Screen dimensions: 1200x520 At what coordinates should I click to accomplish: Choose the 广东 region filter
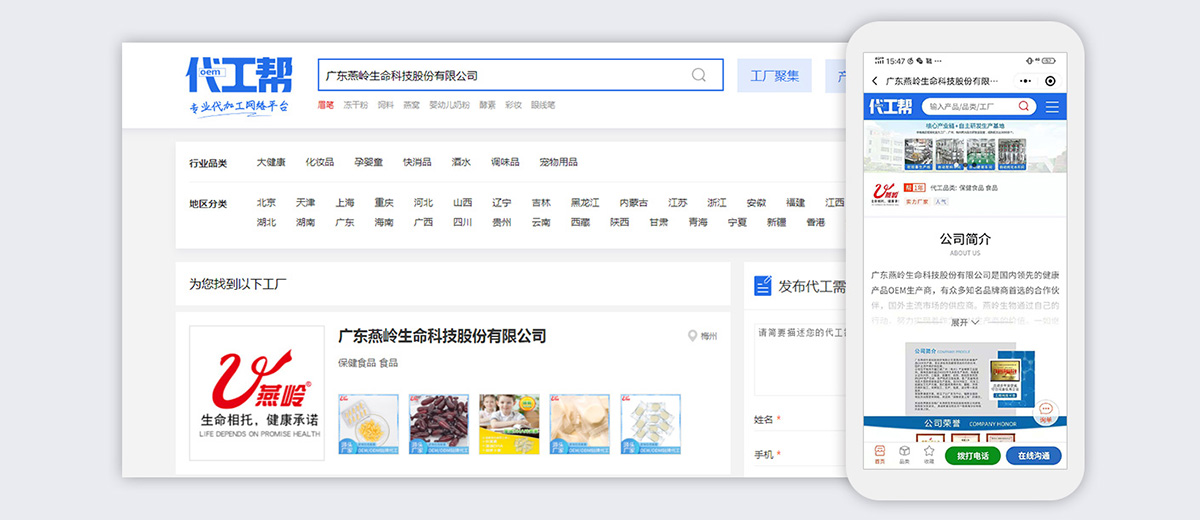click(x=344, y=223)
